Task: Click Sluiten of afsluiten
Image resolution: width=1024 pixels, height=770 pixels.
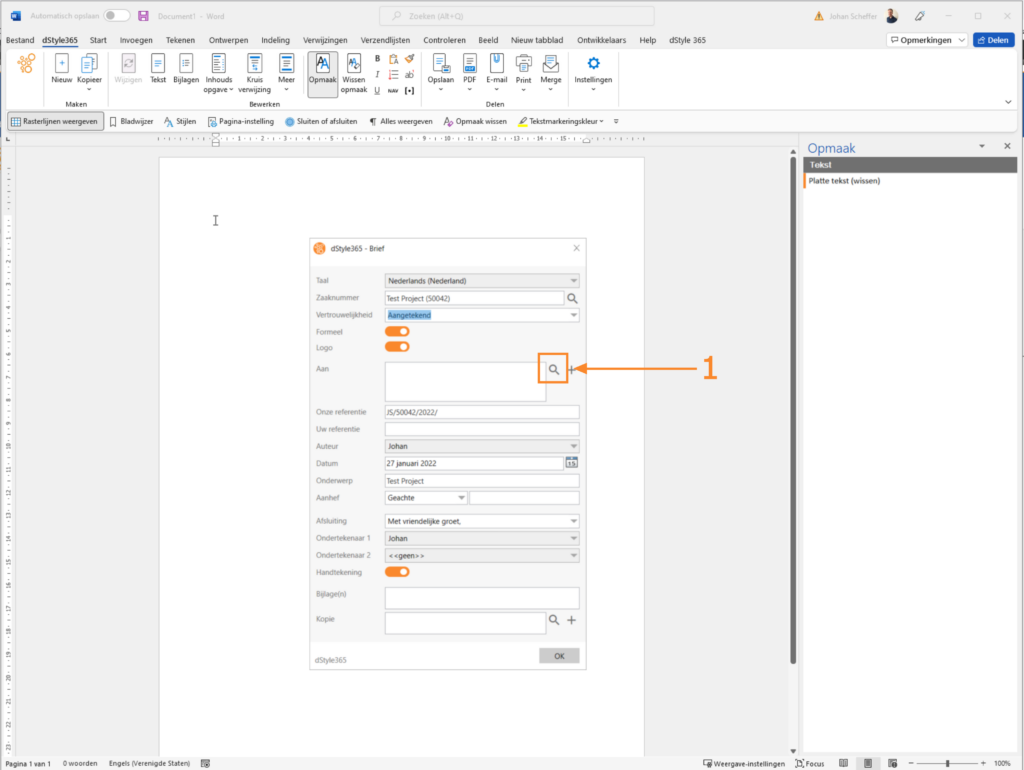Action: [321, 121]
